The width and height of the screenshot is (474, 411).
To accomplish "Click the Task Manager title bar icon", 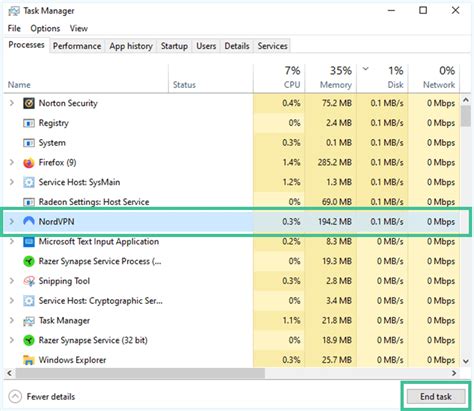I will (x=14, y=11).
